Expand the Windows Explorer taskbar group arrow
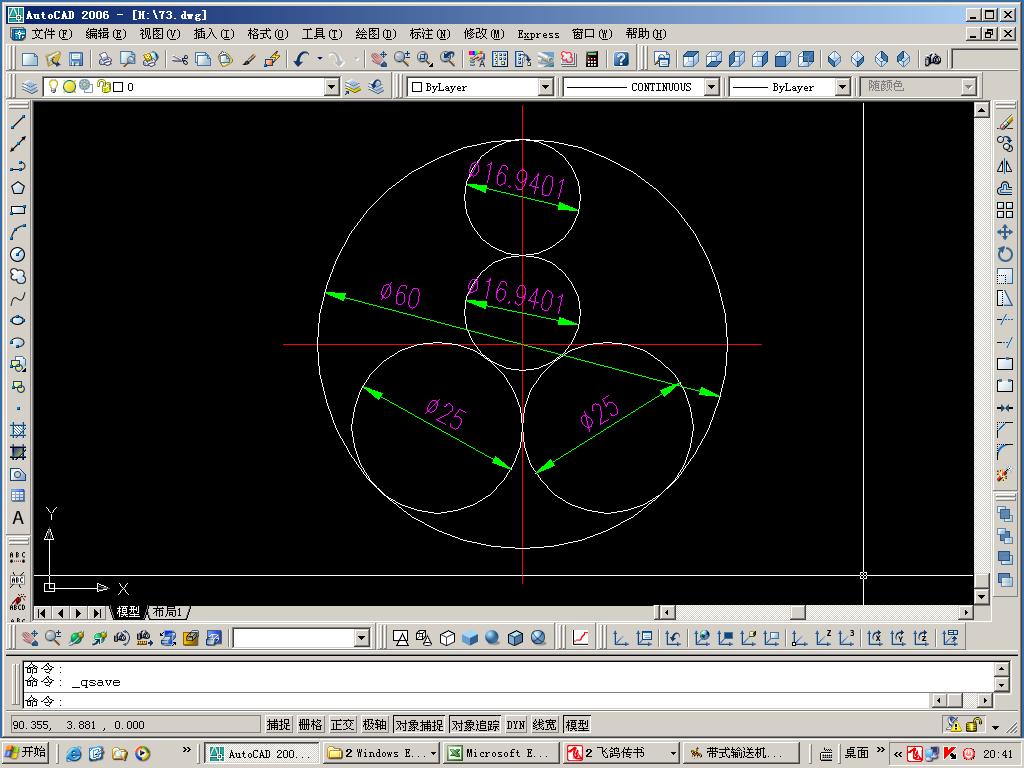 (x=434, y=754)
